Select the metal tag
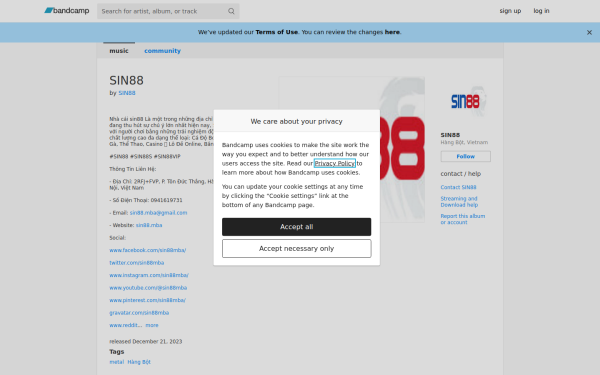Viewport: 600px width, 375px height. 117,362
